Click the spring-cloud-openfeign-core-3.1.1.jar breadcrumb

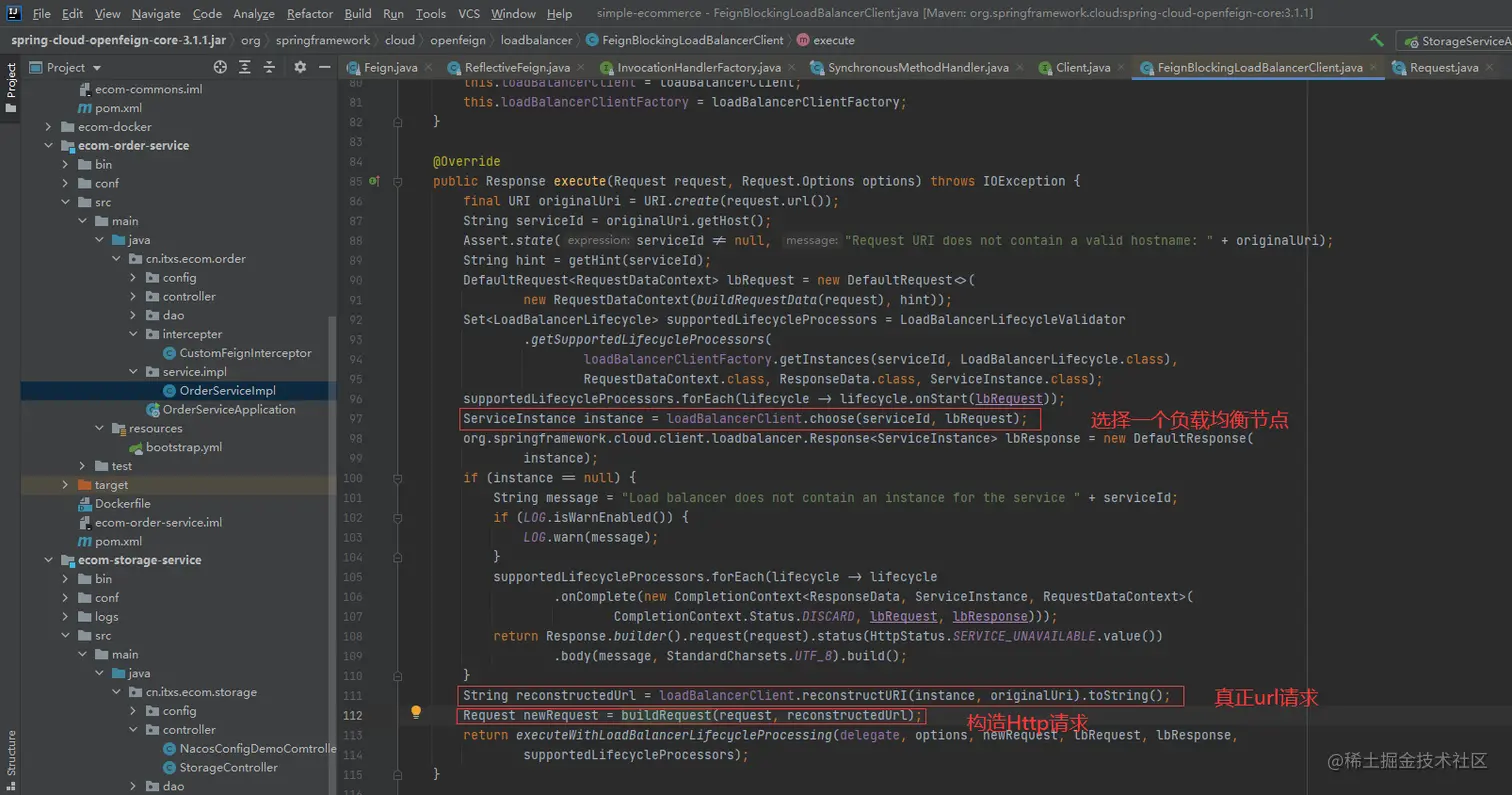pyautogui.click(x=118, y=41)
